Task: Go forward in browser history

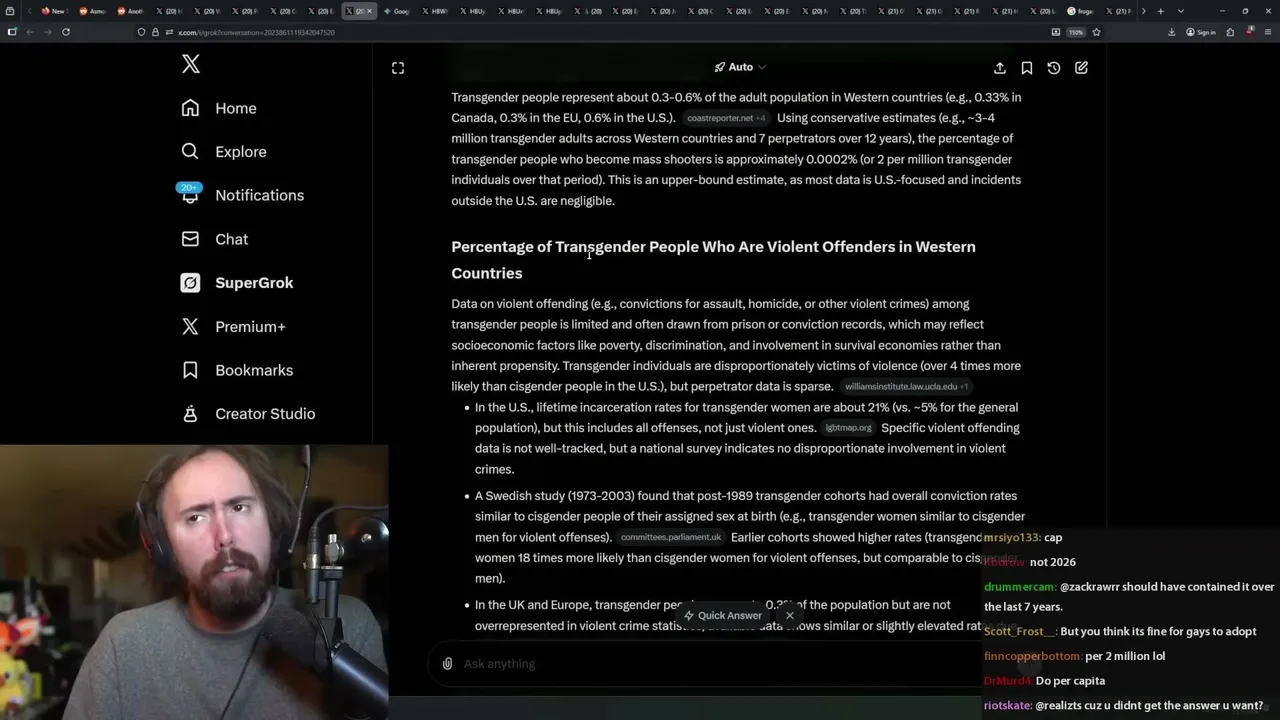Action: click(x=47, y=32)
